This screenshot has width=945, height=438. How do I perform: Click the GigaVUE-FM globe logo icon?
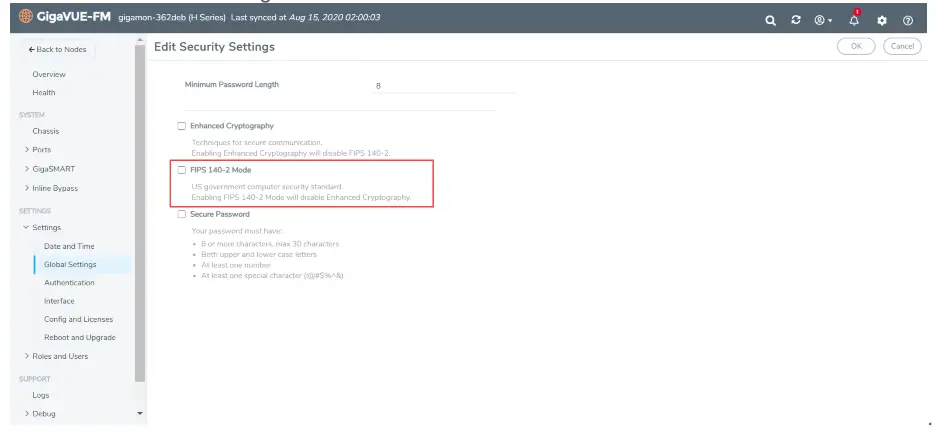pyautogui.click(x=26, y=16)
